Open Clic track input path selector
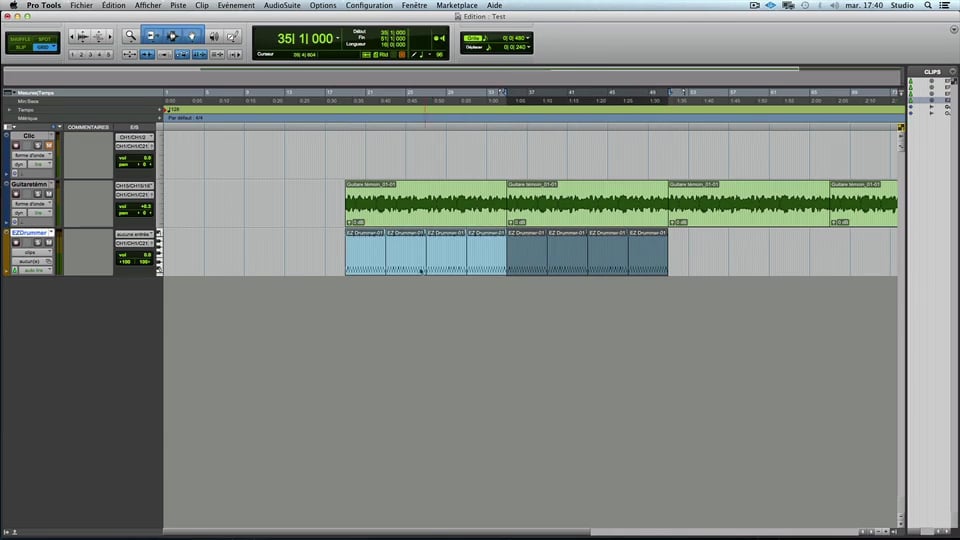The width and height of the screenshot is (960, 540). coord(135,137)
